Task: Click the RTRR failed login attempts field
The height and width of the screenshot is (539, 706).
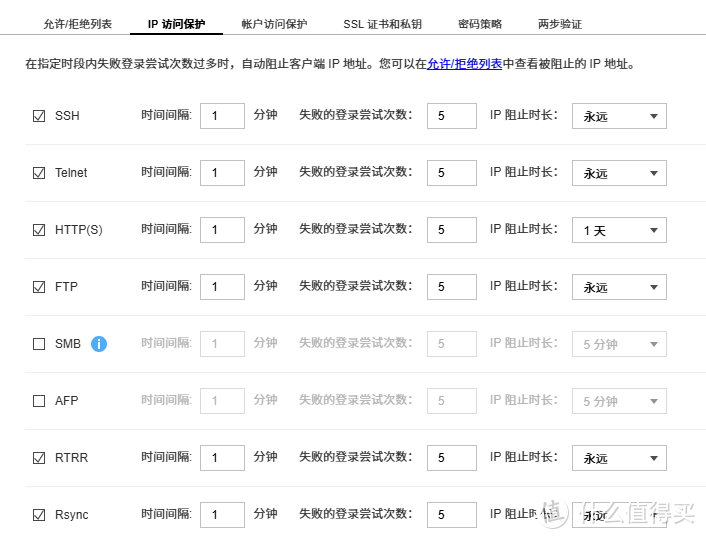Action: point(452,458)
